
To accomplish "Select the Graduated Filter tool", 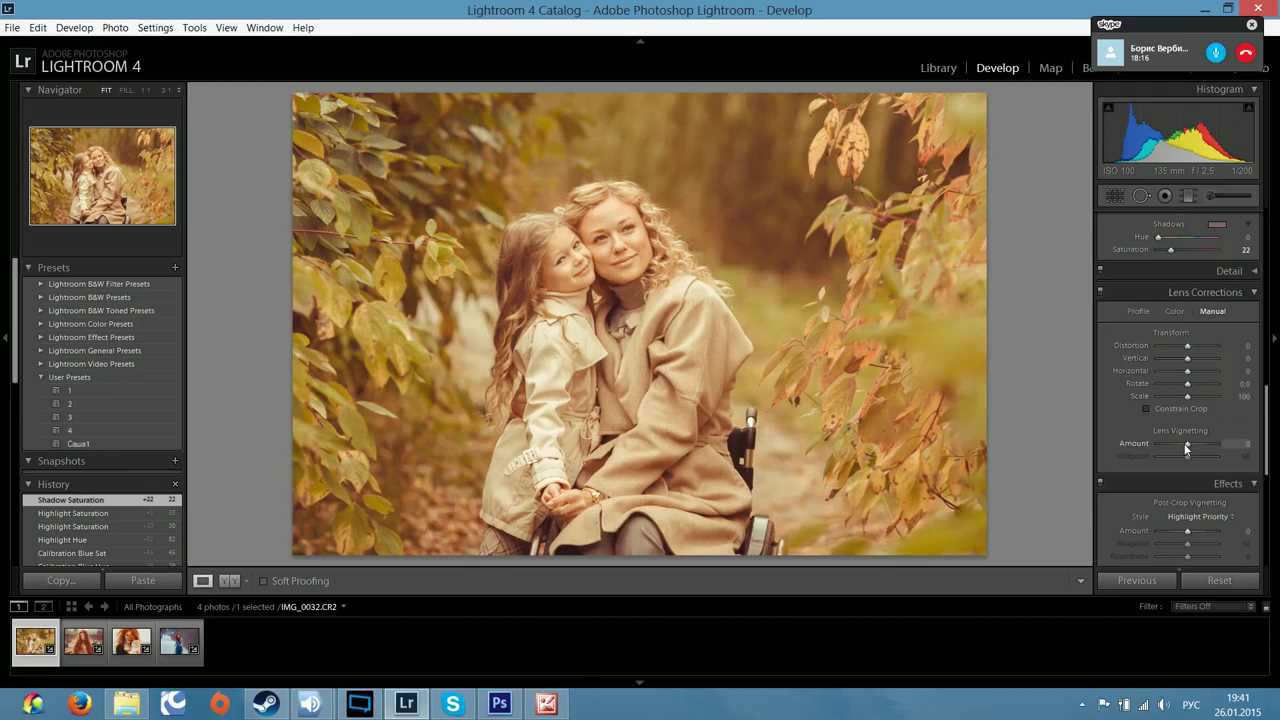I will (x=1188, y=196).
